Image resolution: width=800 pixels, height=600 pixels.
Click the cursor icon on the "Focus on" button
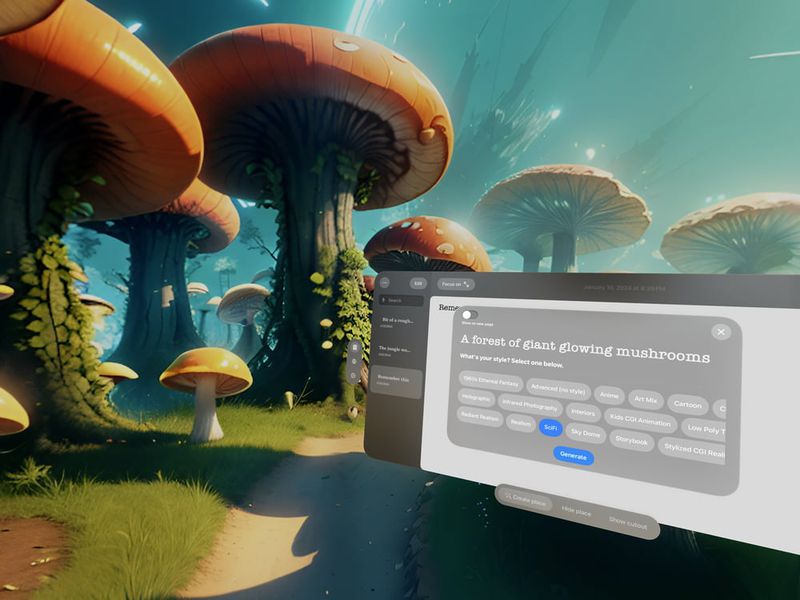[465, 283]
